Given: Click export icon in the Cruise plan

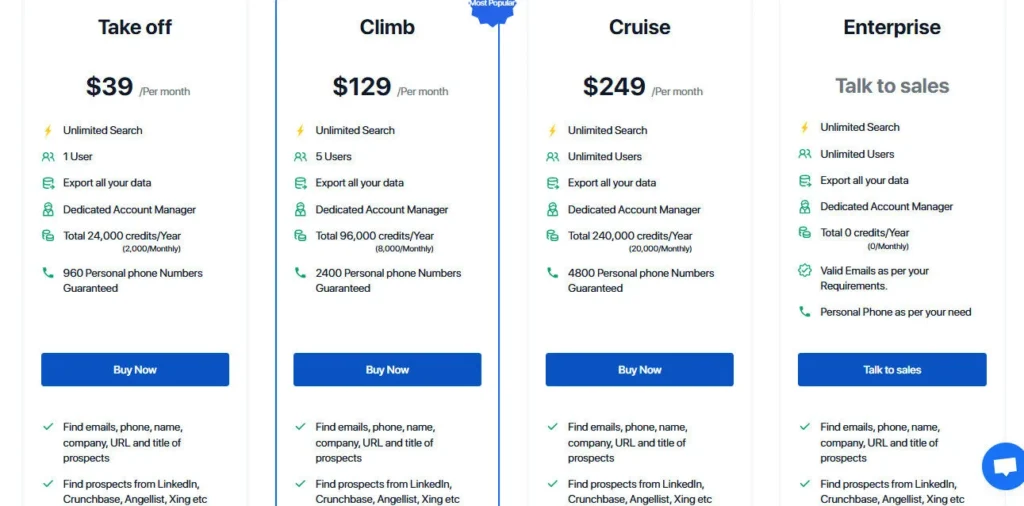Looking at the screenshot, I should pyautogui.click(x=552, y=183).
